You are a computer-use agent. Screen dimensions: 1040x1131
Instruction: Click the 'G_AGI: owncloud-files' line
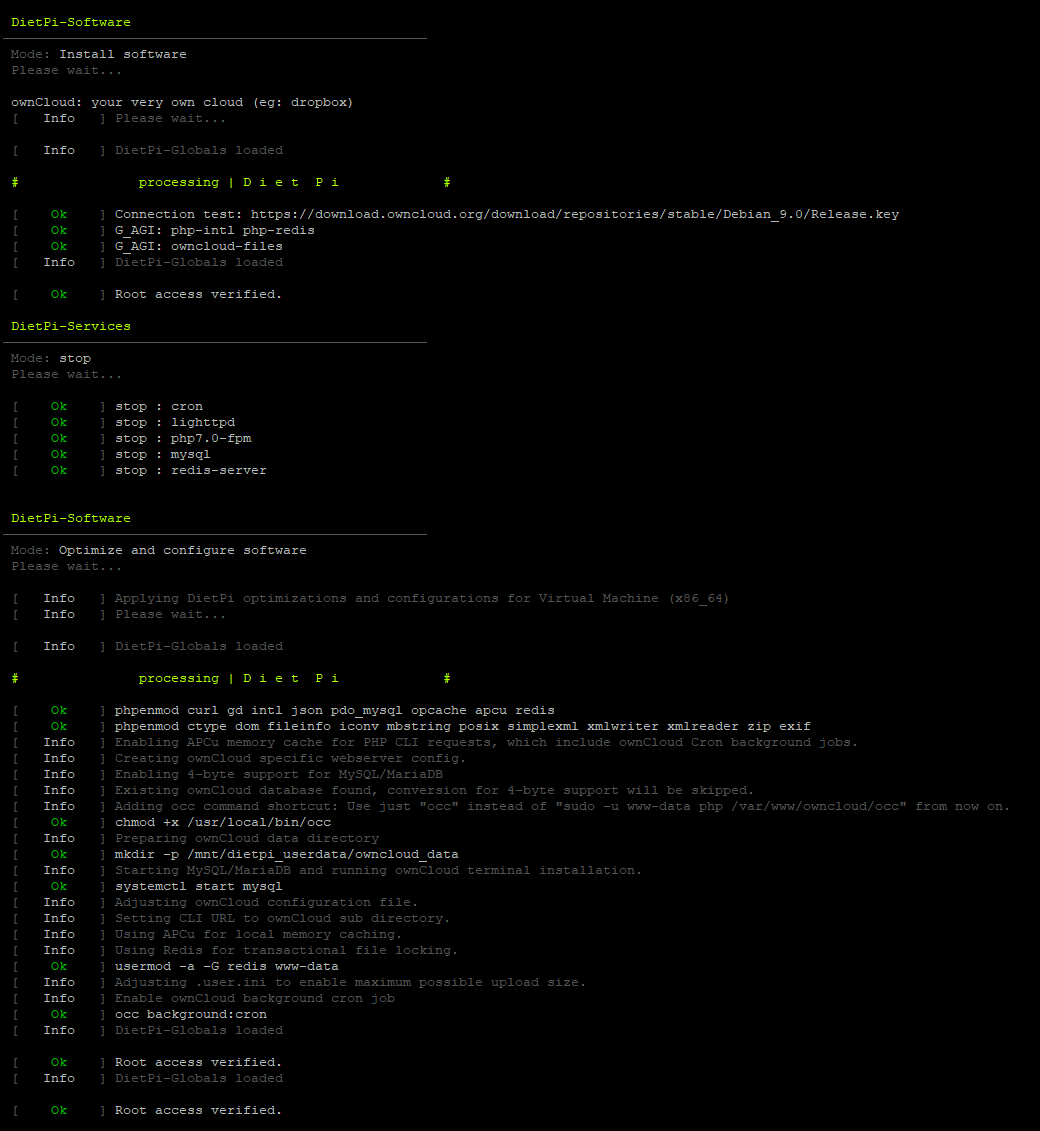(199, 247)
